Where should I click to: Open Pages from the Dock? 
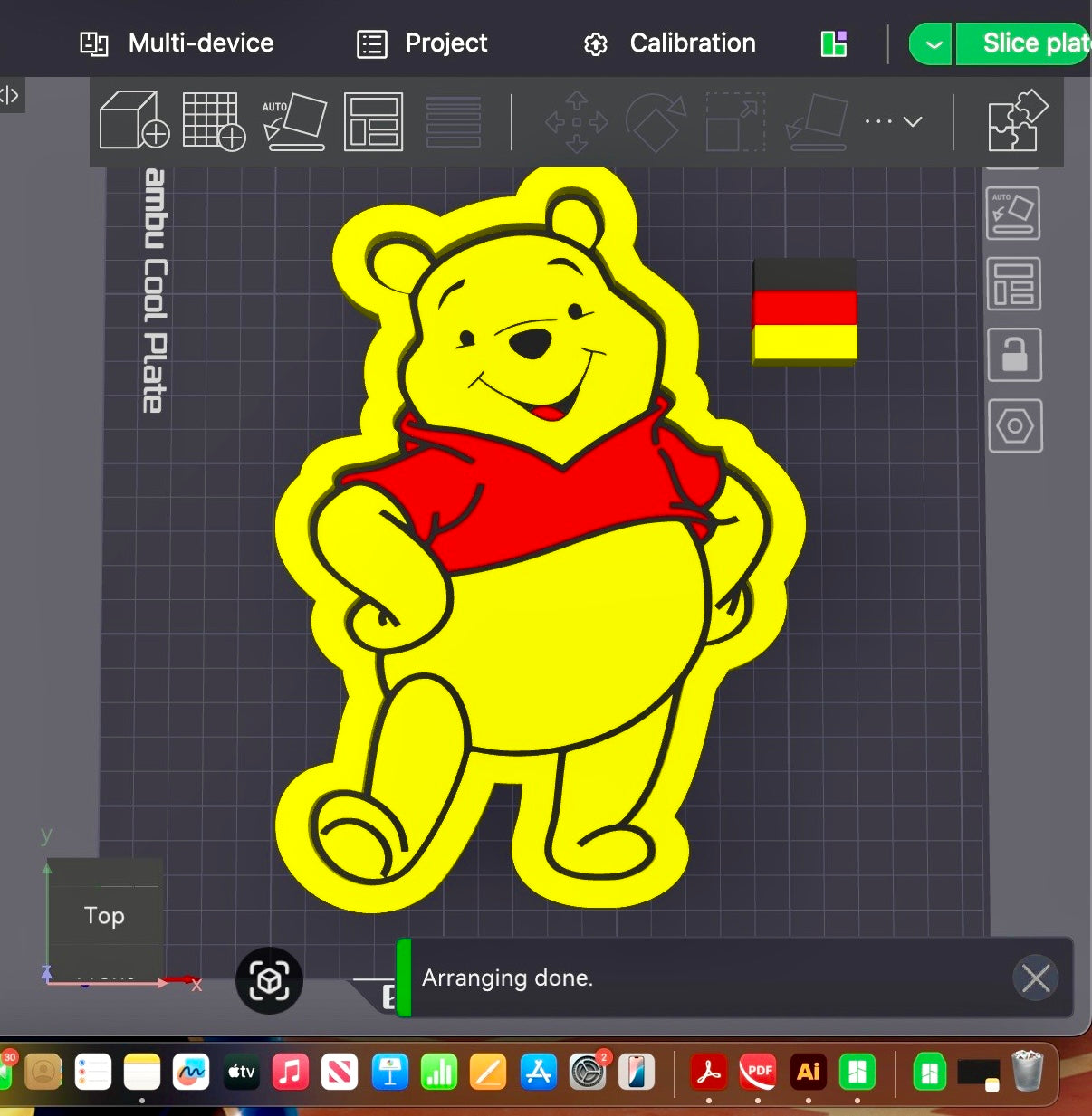488,1073
